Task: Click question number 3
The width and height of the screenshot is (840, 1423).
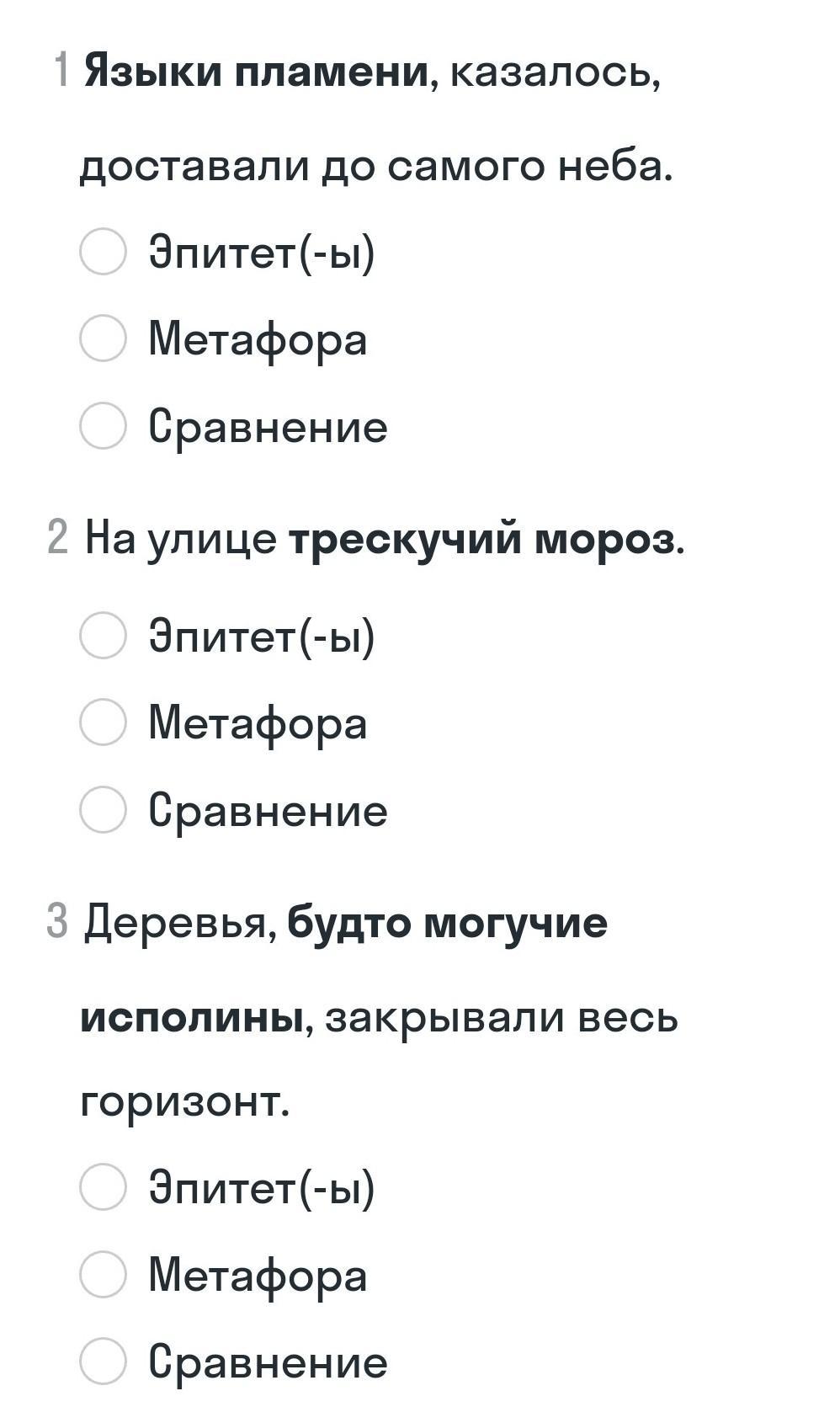Action: coord(56,920)
